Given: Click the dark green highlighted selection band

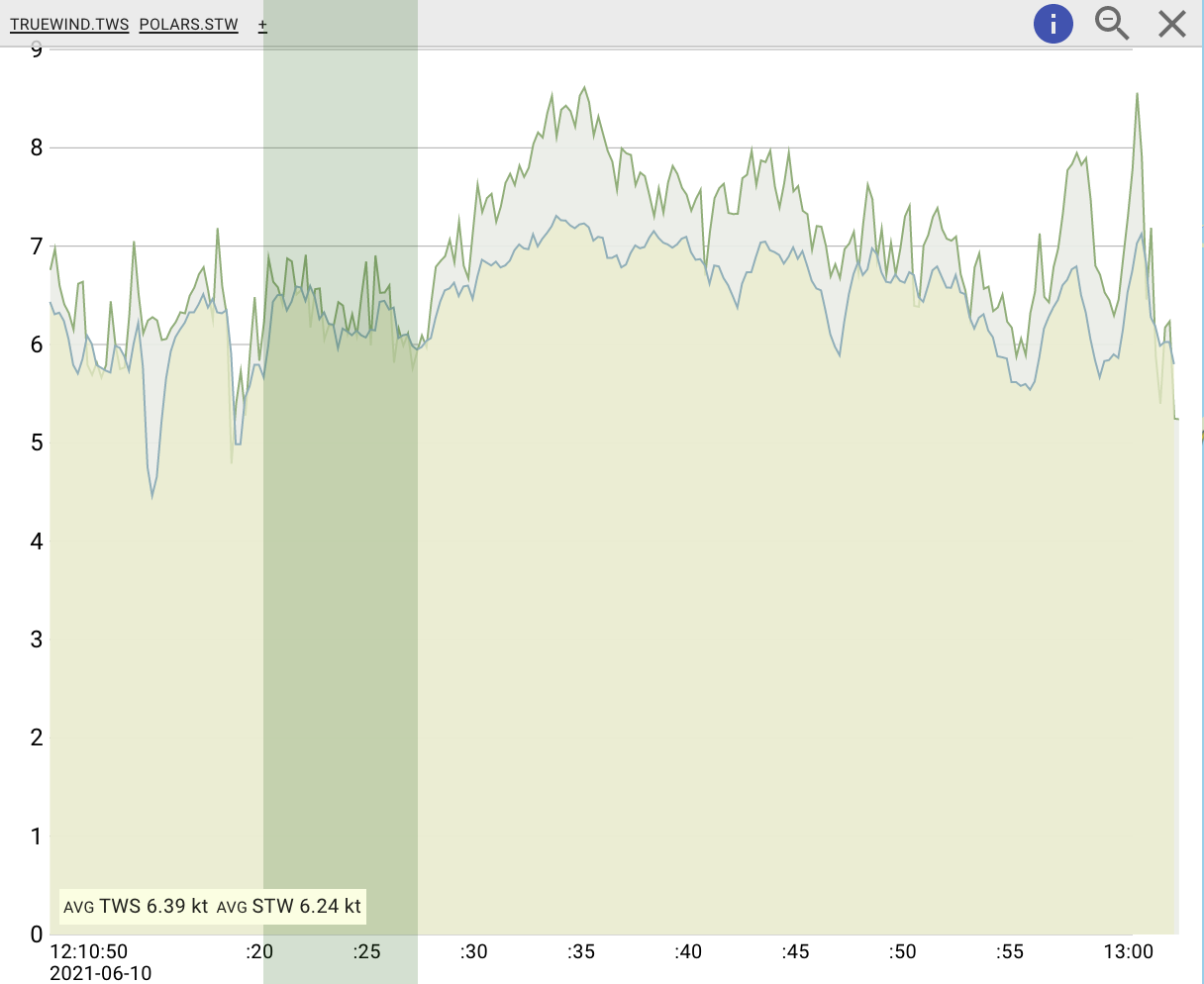Looking at the screenshot, I should pos(340,594).
